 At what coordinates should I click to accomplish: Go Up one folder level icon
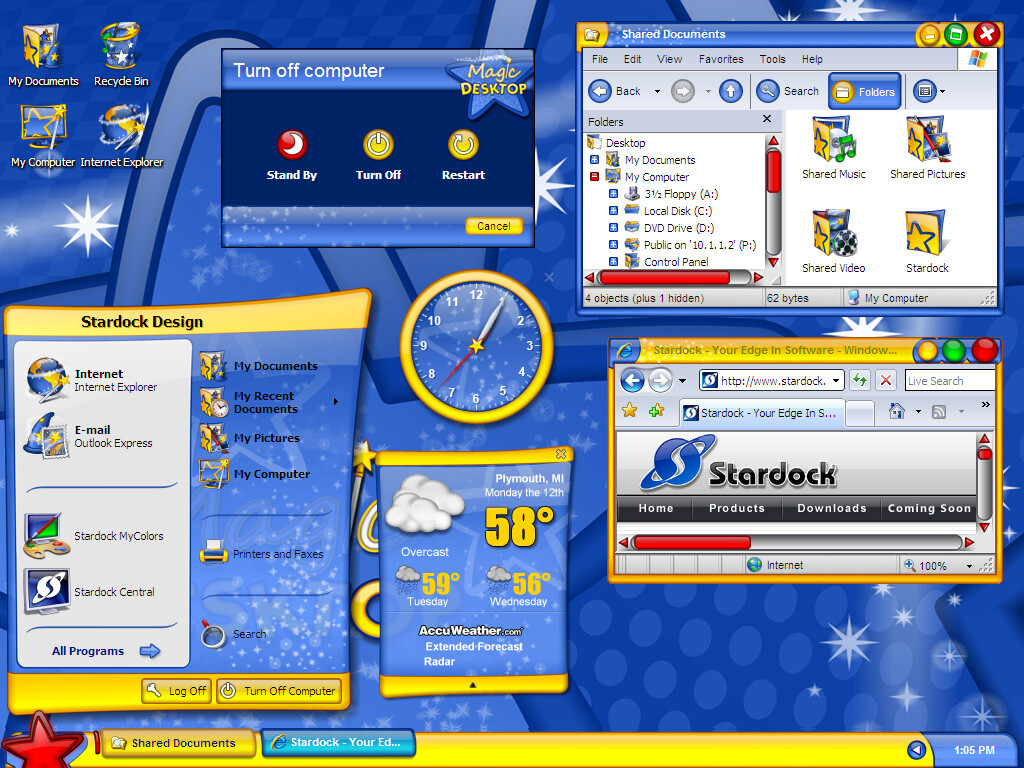point(731,91)
